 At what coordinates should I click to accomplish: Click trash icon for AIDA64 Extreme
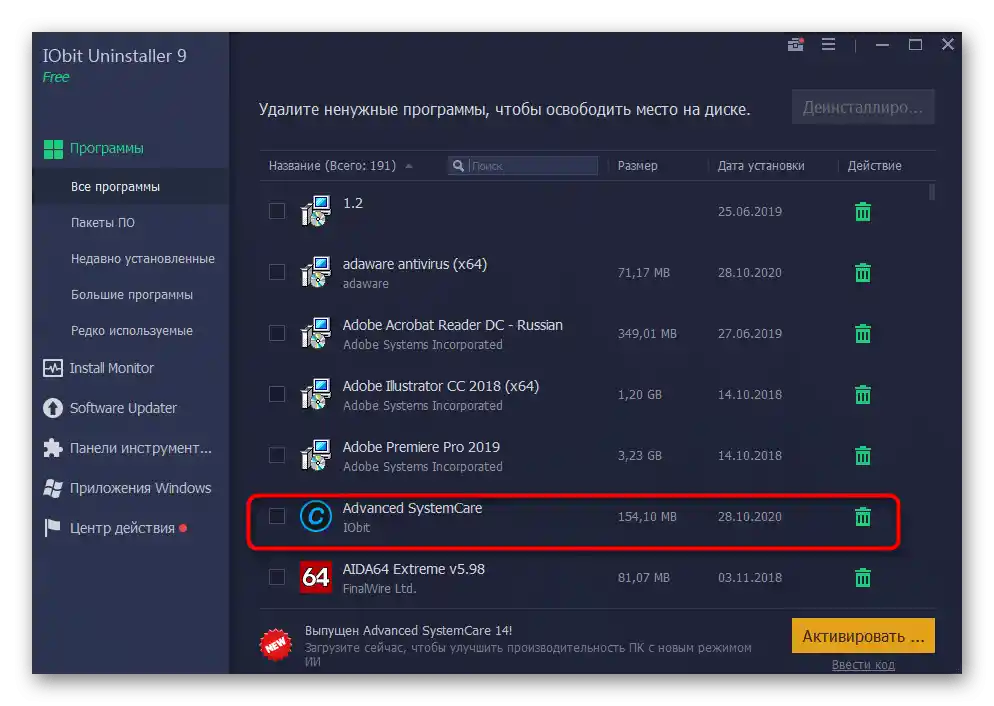tap(862, 577)
